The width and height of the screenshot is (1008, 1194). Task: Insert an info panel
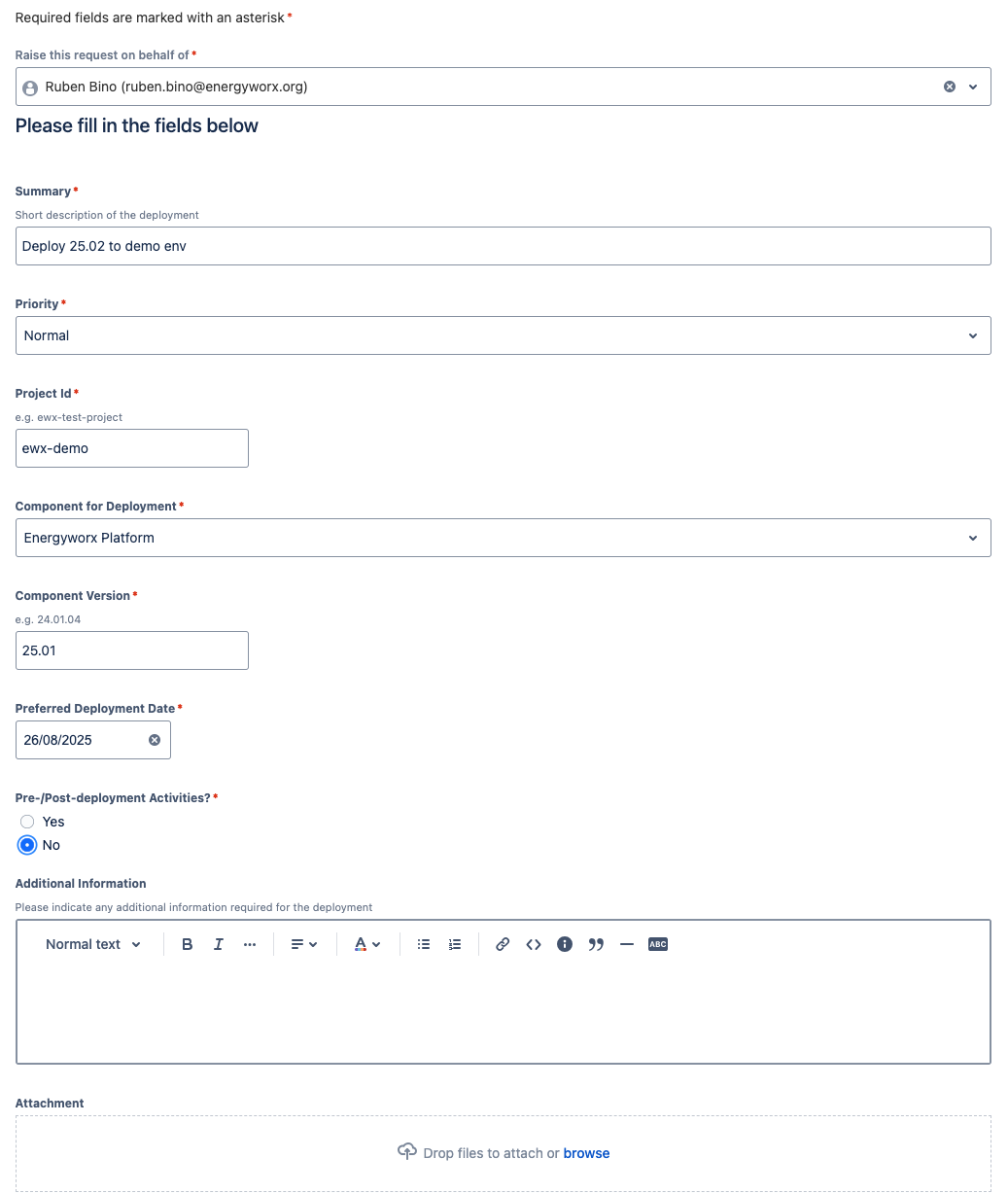pos(565,944)
